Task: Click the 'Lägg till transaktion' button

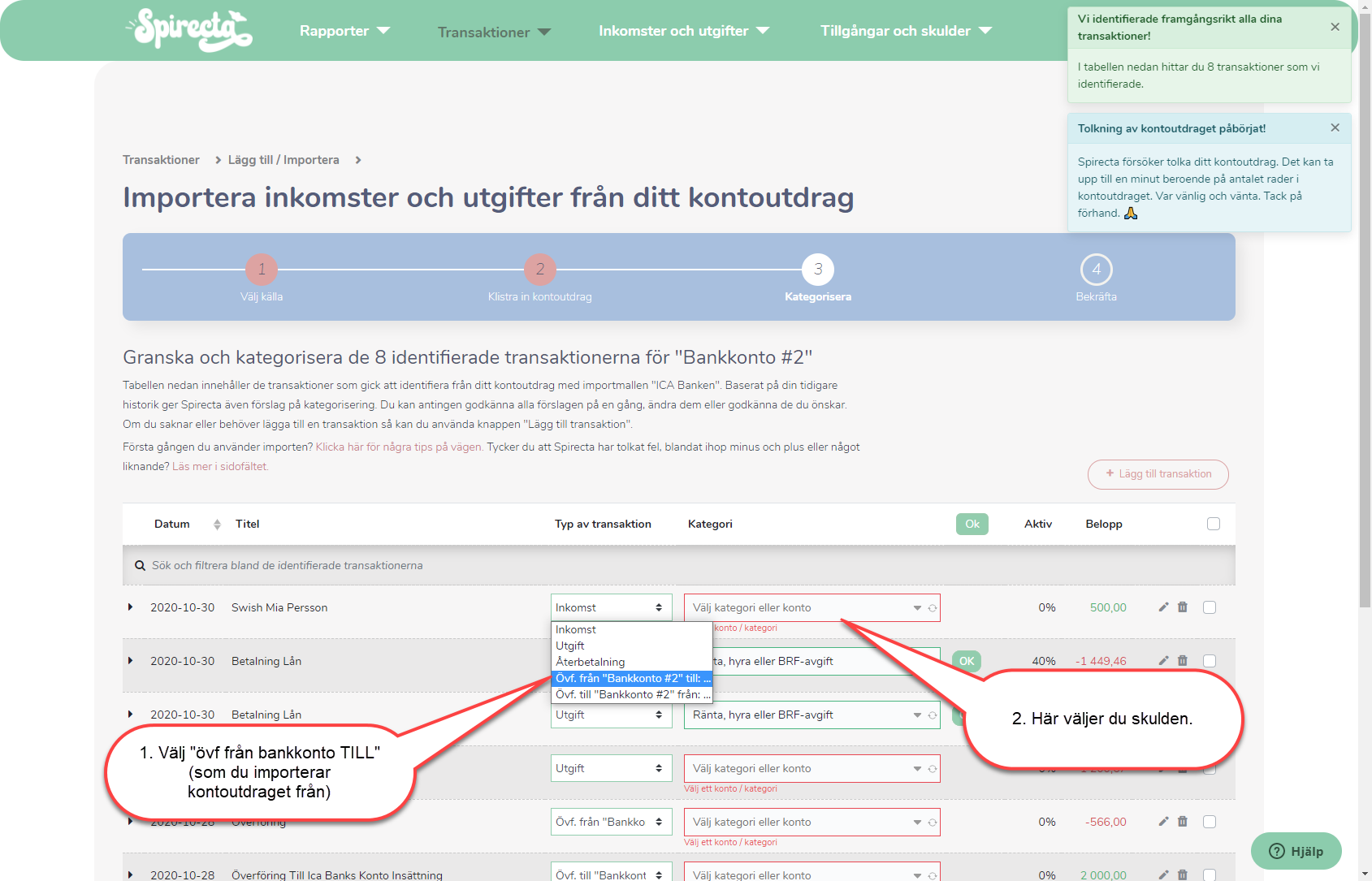Action: pyautogui.click(x=1158, y=474)
